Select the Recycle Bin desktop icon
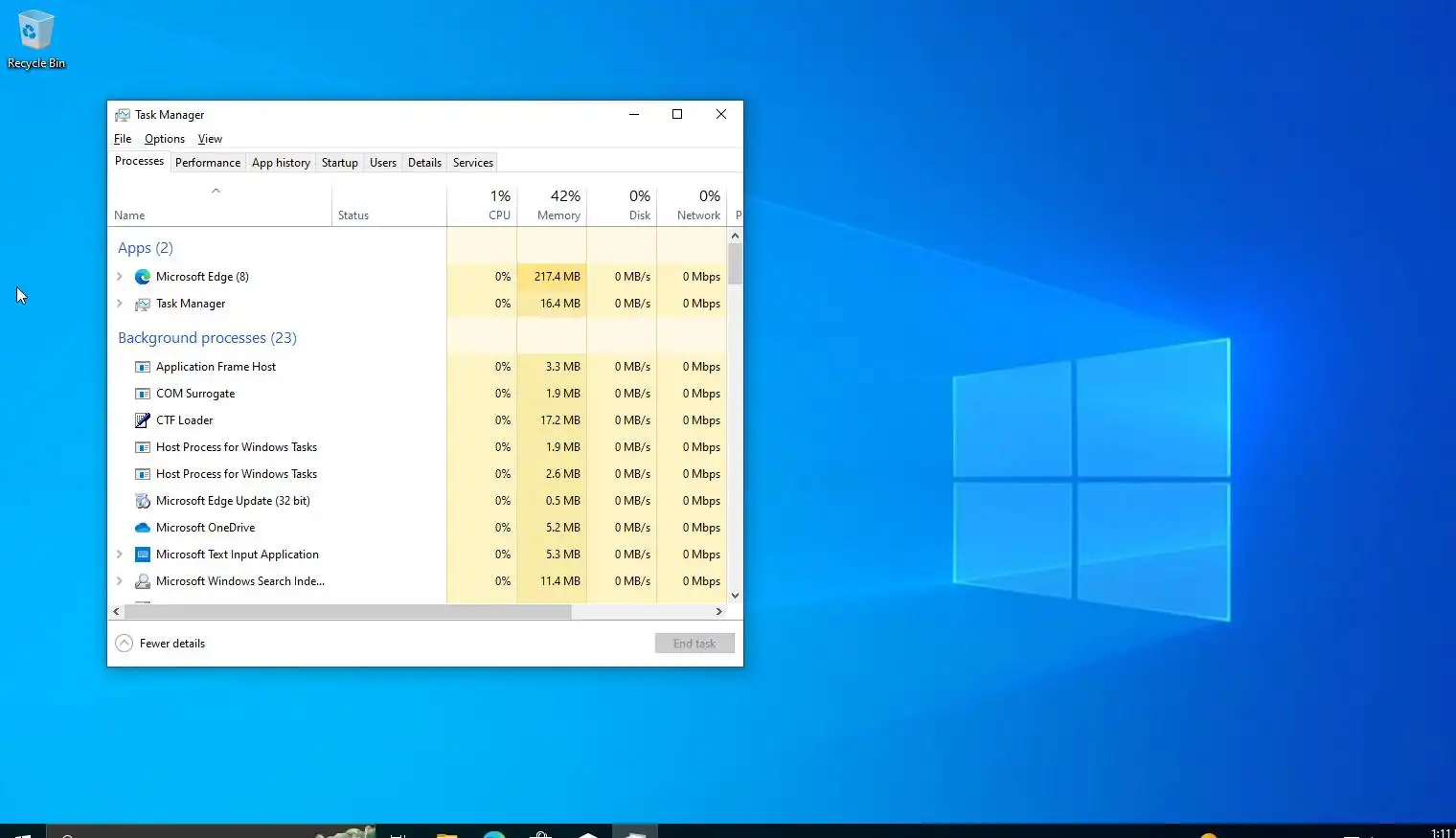Image resolution: width=1456 pixels, height=838 pixels. (x=36, y=39)
